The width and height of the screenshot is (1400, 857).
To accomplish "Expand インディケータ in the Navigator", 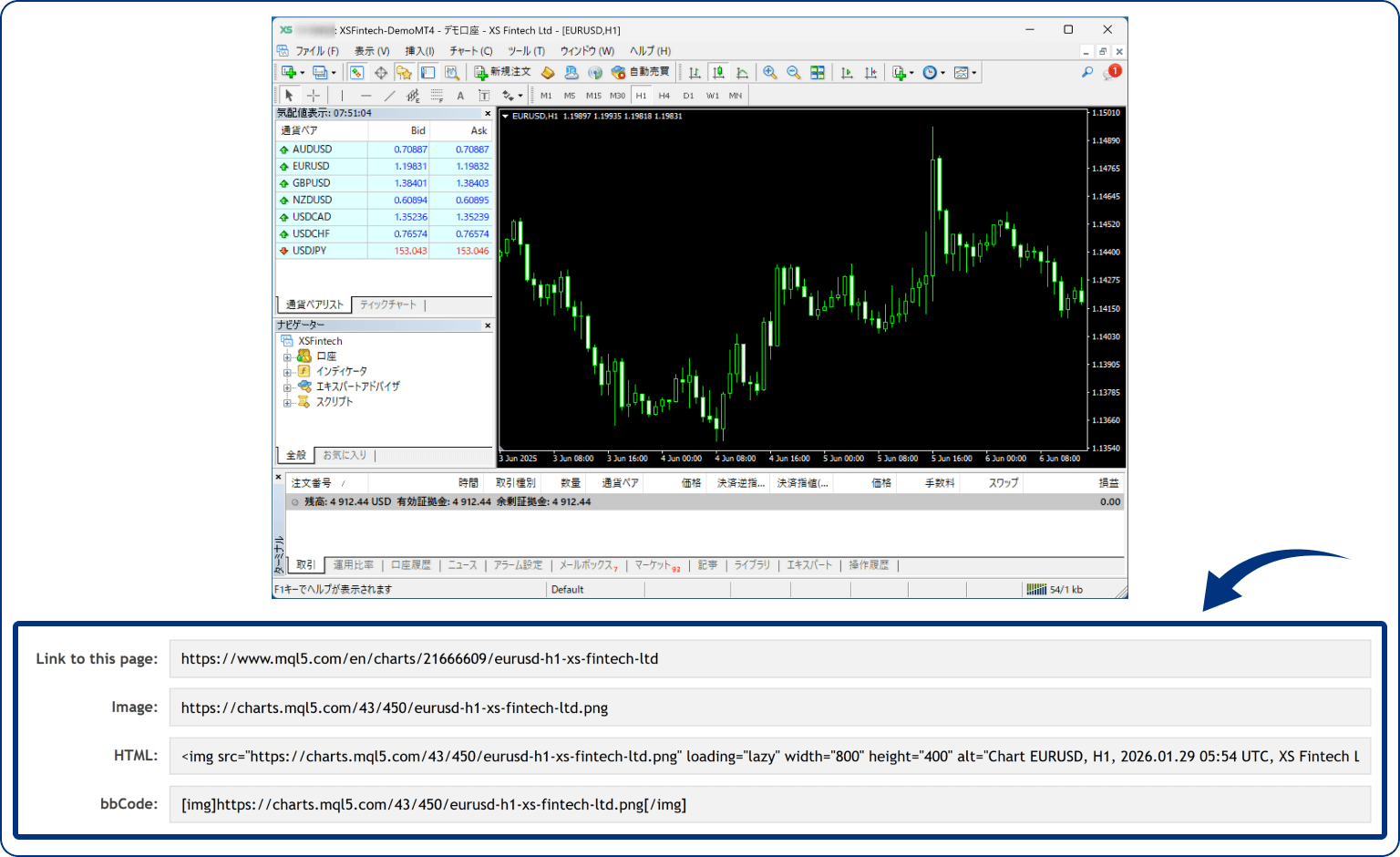I will [x=288, y=371].
